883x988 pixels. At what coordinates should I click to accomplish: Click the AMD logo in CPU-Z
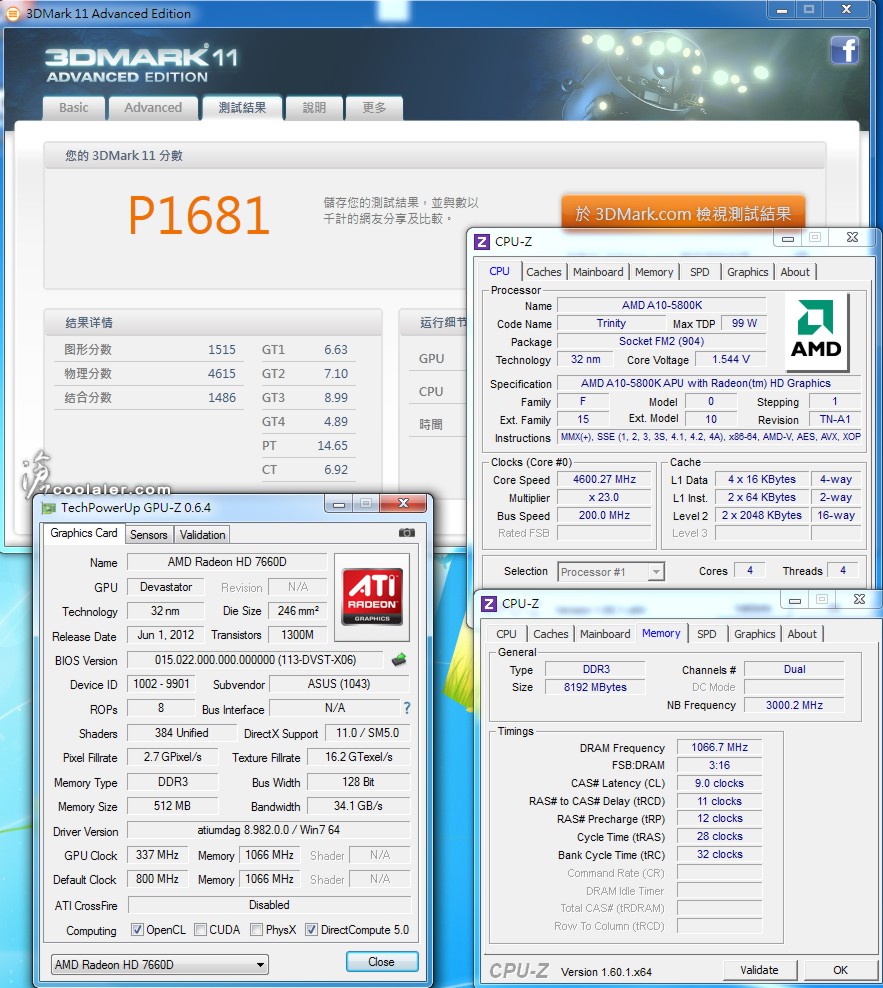(x=816, y=332)
